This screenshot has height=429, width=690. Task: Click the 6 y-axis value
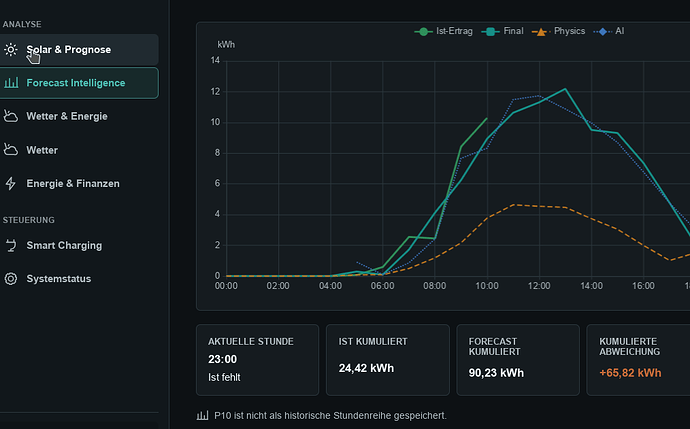217,183
